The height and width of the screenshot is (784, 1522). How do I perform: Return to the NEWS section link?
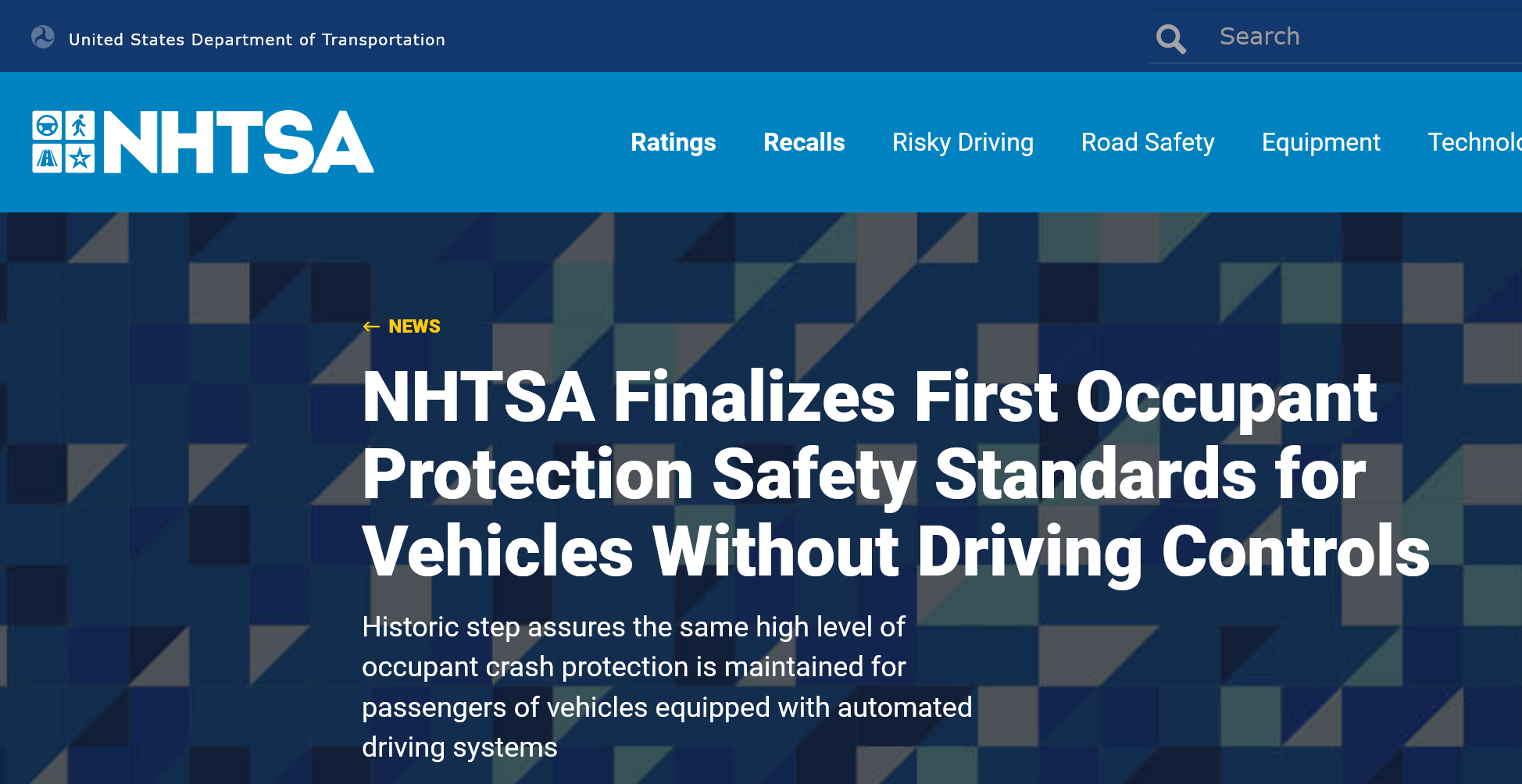click(x=414, y=326)
